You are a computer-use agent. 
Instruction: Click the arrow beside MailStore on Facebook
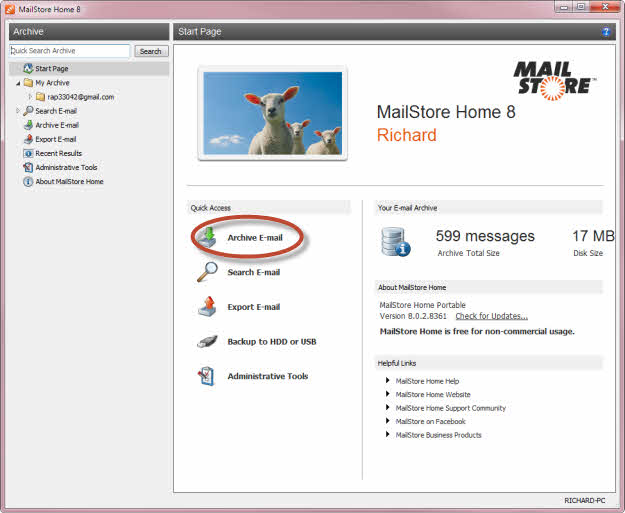[x=387, y=421]
